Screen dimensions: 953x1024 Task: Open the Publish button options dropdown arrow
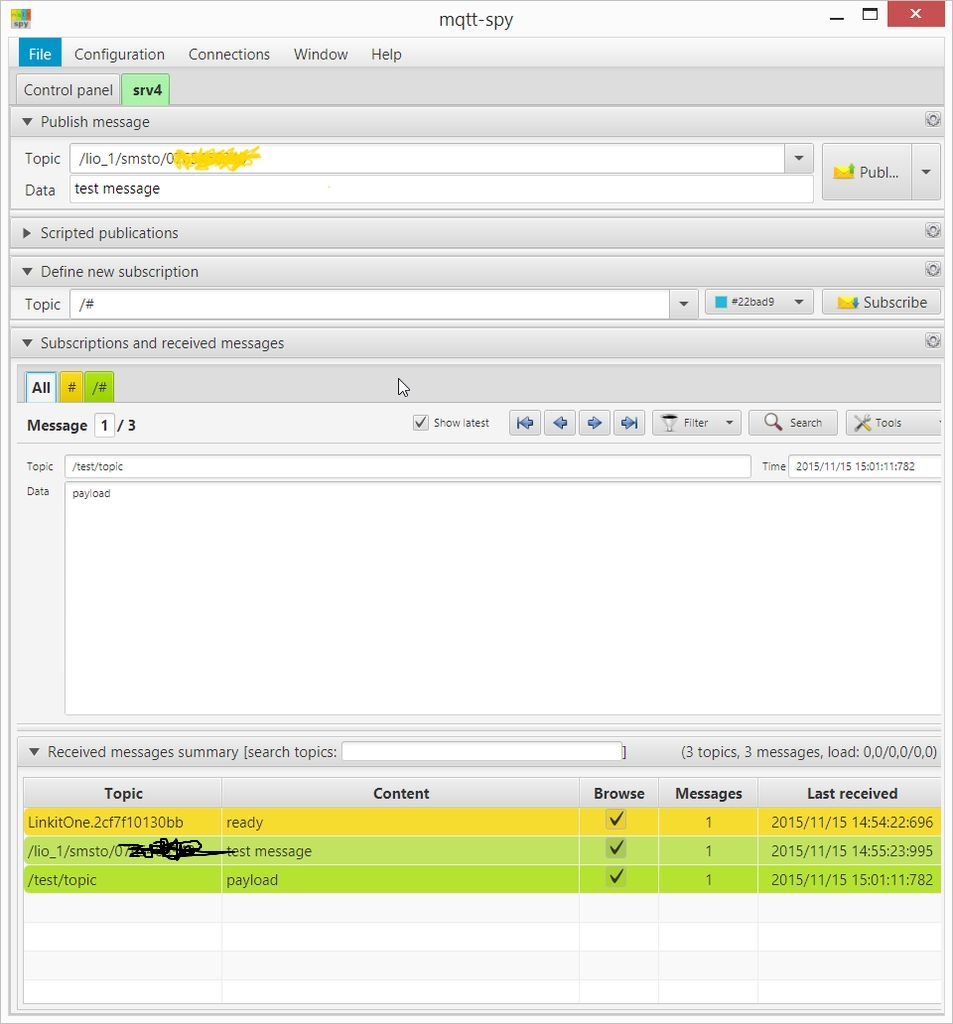coord(926,172)
